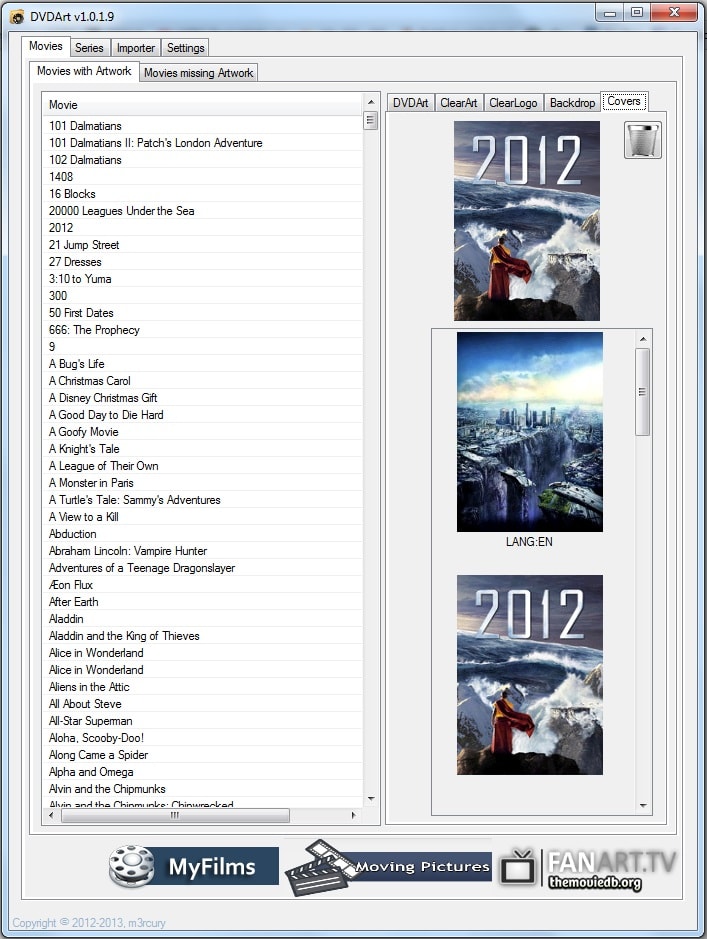Select '27 Dresses' movie row
The height and width of the screenshot is (939, 707).
(x=202, y=262)
